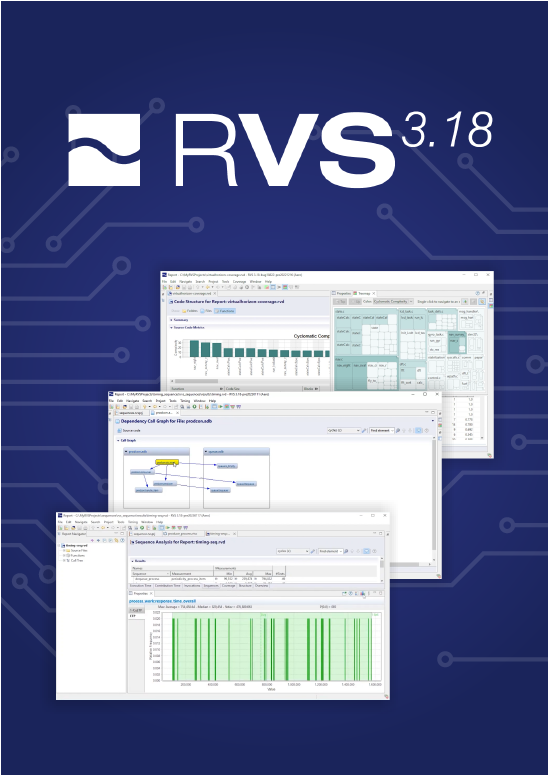The height and width of the screenshot is (775, 548).
Task: Select the sequences.rvsprj tab in call graph window
Action: click(x=130, y=412)
